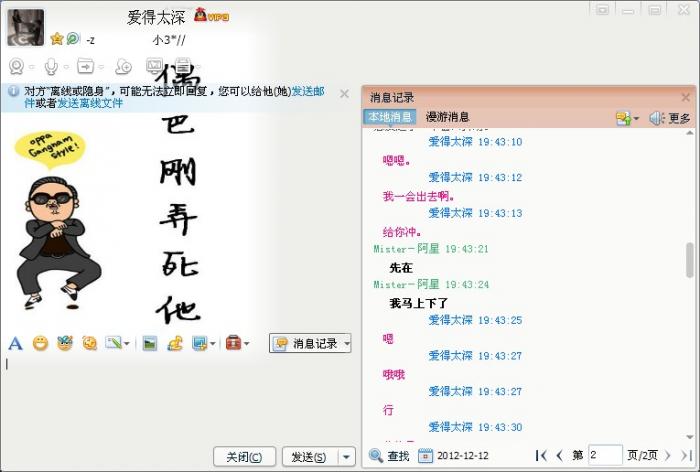The height and width of the screenshot is (472, 700).
Task: Jump to last page of records
Action: coord(686,455)
